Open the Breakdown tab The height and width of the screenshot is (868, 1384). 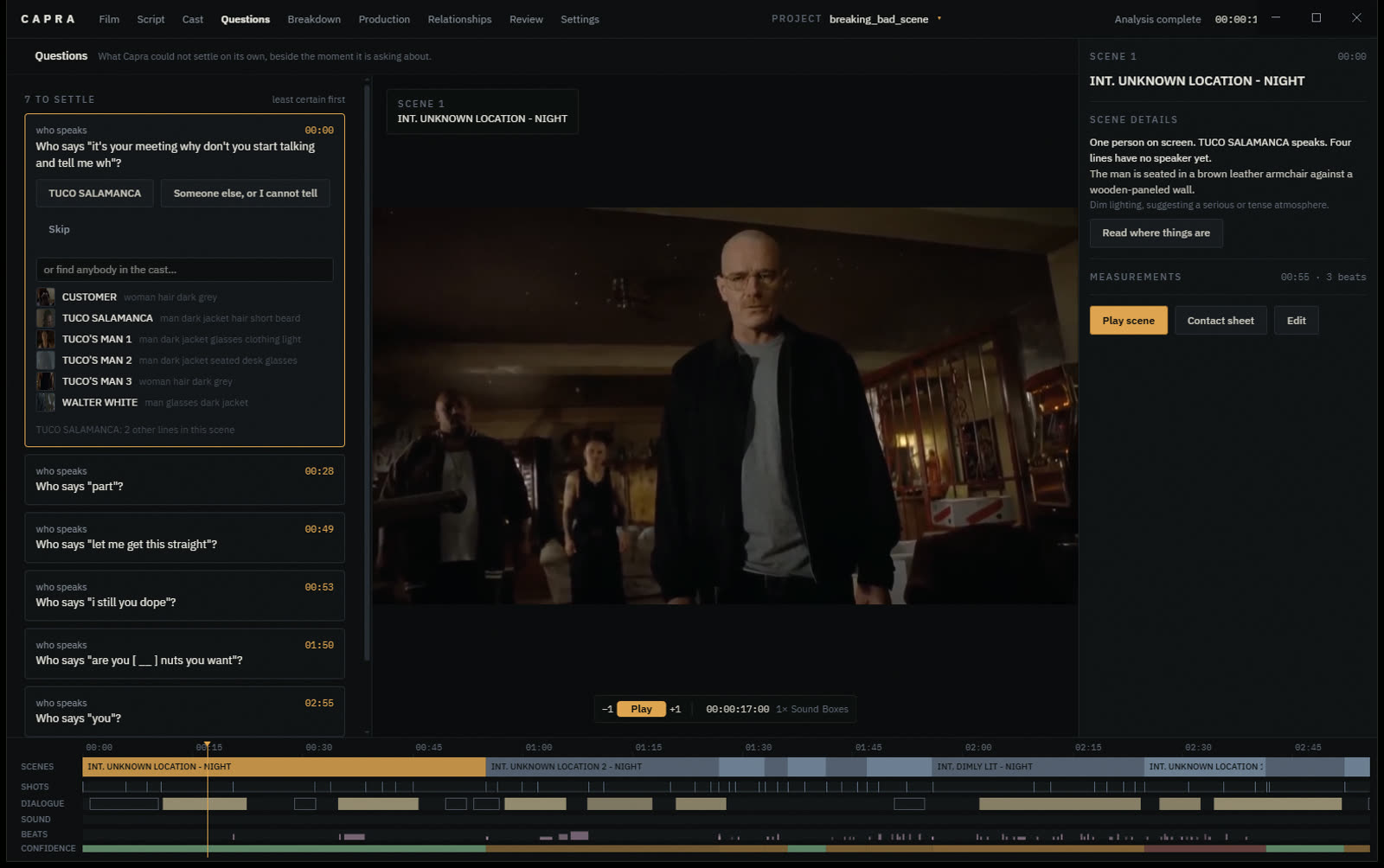pos(314,19)
